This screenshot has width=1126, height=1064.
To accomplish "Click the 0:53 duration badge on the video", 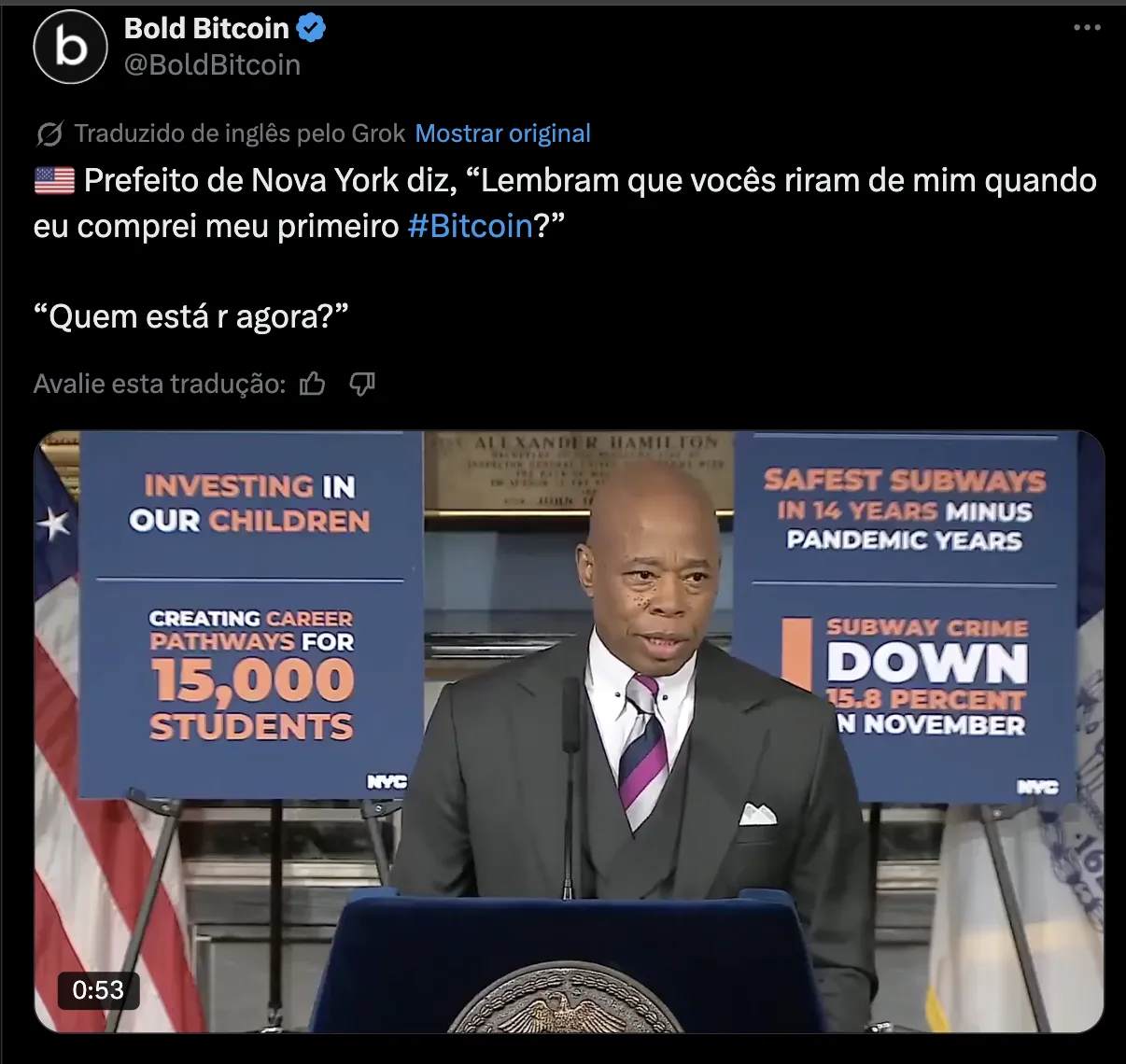I will (98, 989).
